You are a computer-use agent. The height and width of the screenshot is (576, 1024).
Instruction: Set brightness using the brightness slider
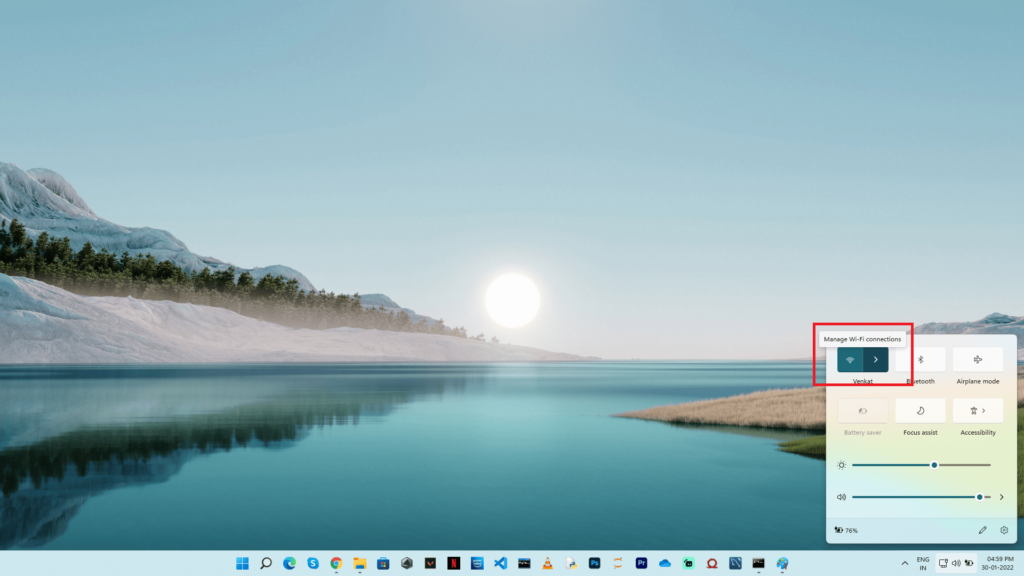pos(934,465)
